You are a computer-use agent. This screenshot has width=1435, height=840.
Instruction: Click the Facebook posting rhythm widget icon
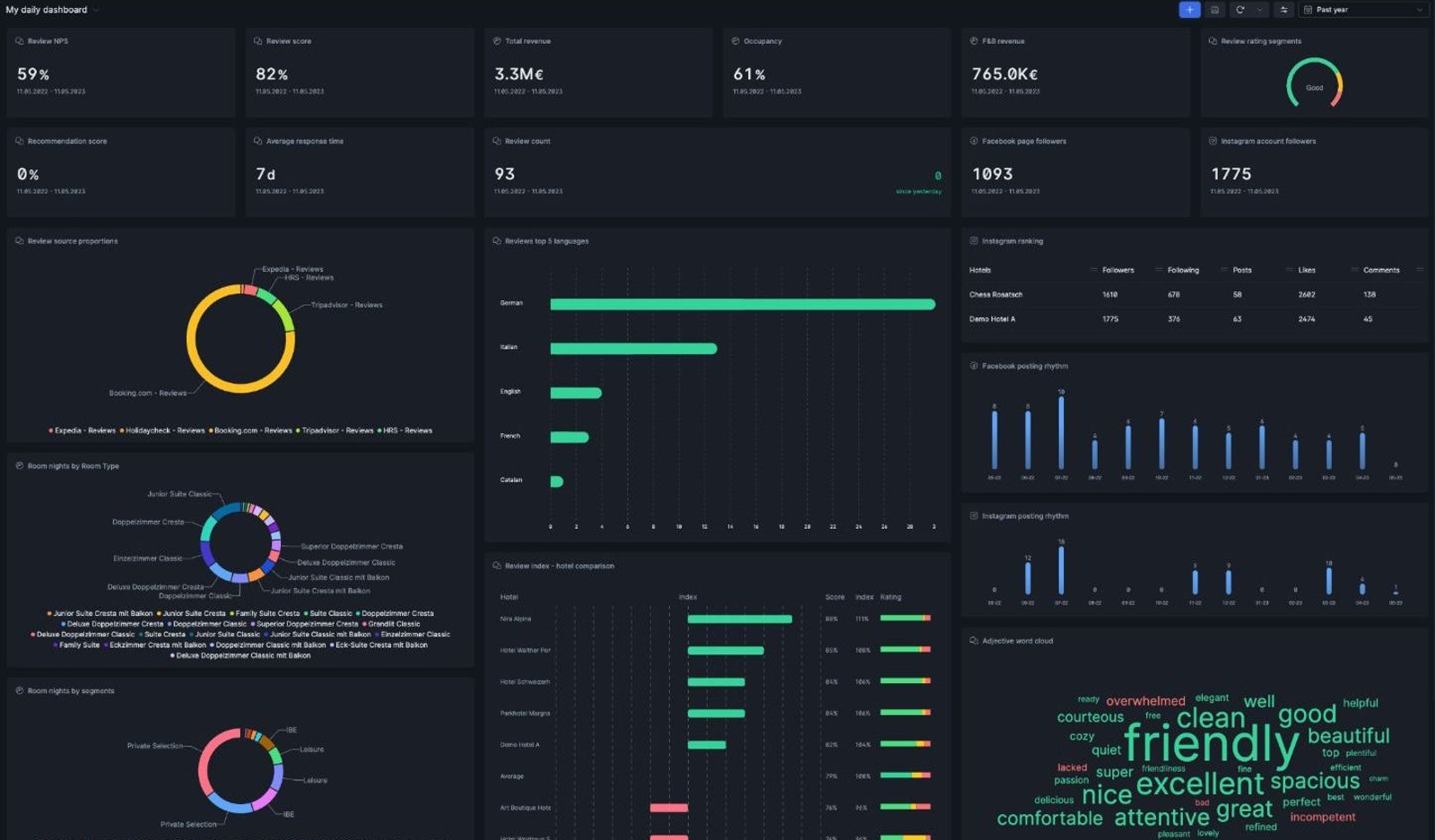(x=974, y=366)
